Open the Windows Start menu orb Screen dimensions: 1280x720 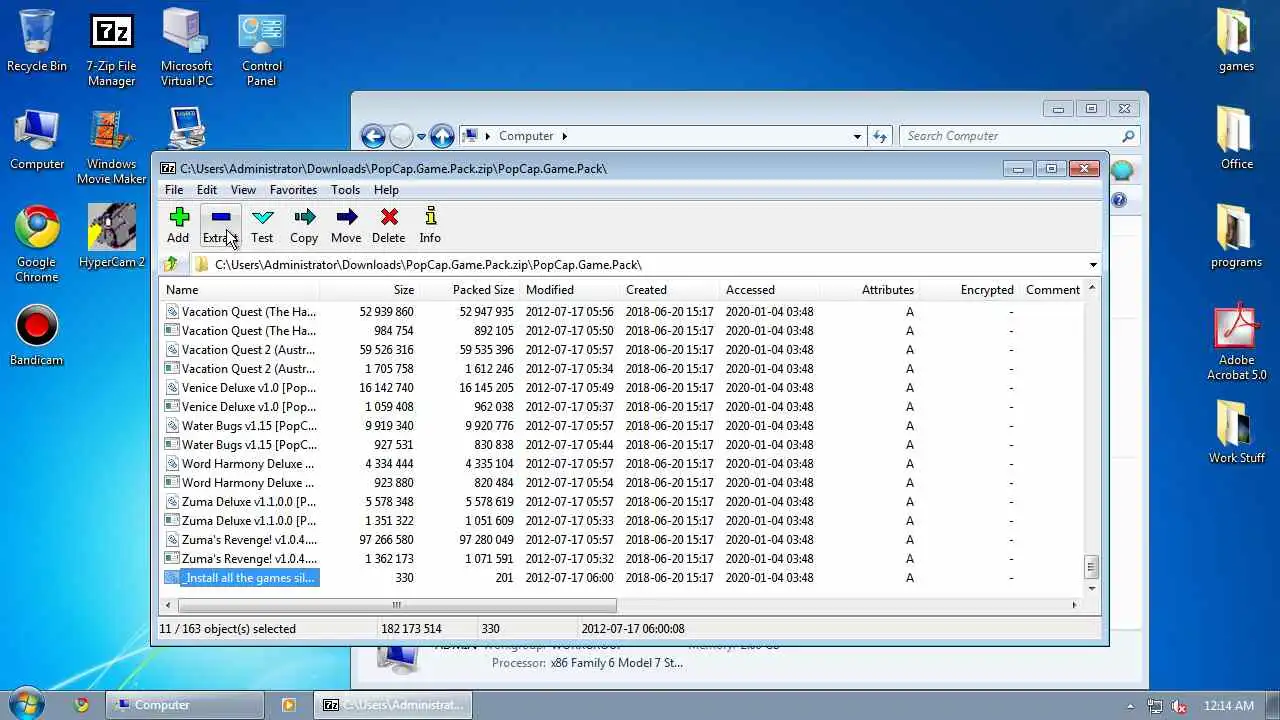click(27, 703)
